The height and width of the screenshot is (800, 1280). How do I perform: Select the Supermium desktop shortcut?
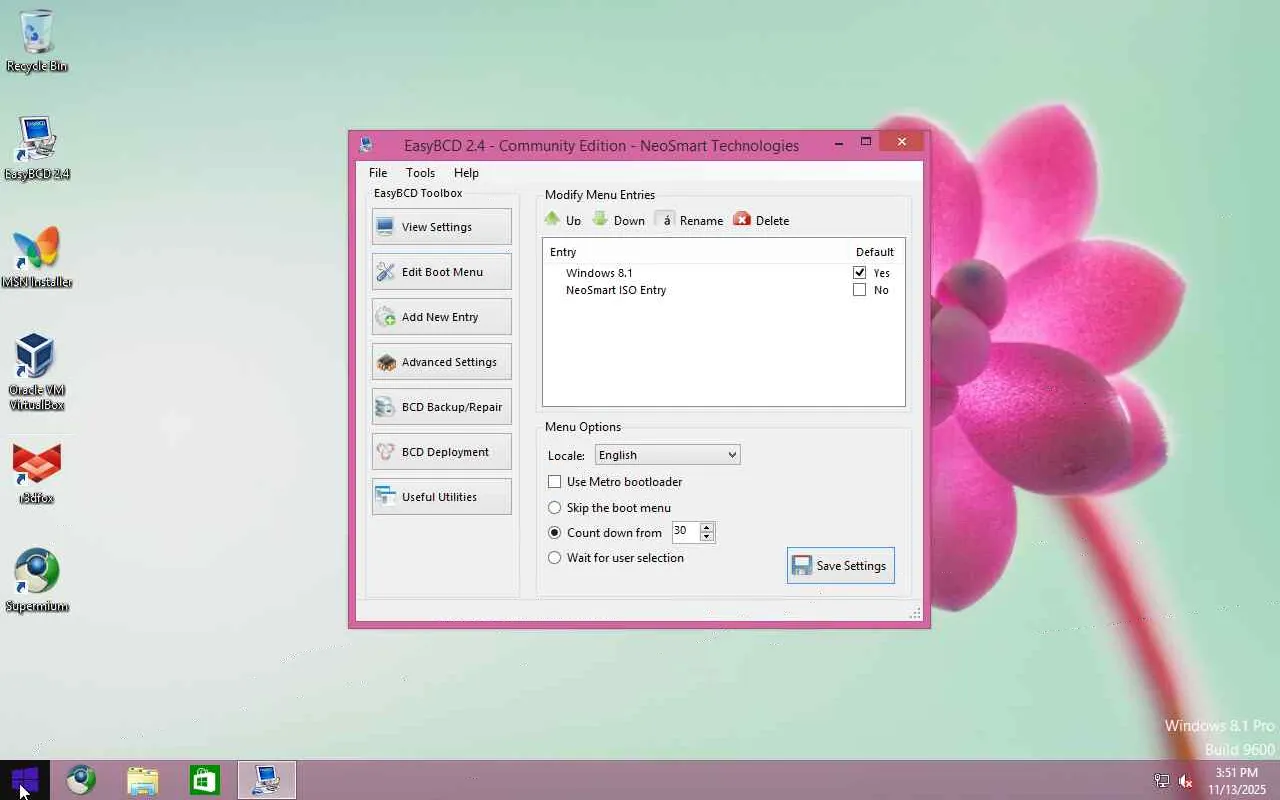tap(37, 580)
